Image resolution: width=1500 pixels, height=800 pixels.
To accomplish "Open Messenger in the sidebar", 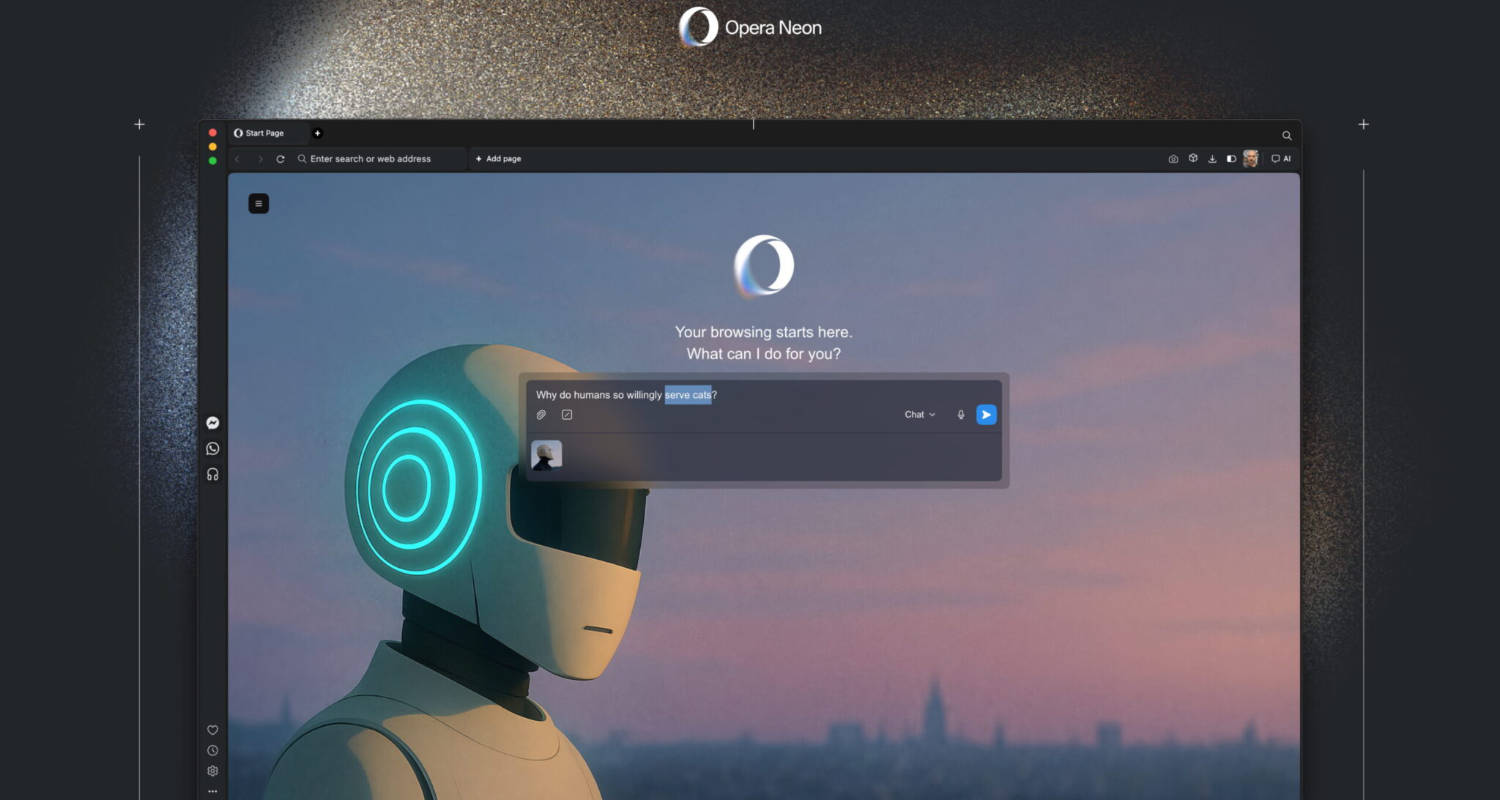I will tap(213, 423).
